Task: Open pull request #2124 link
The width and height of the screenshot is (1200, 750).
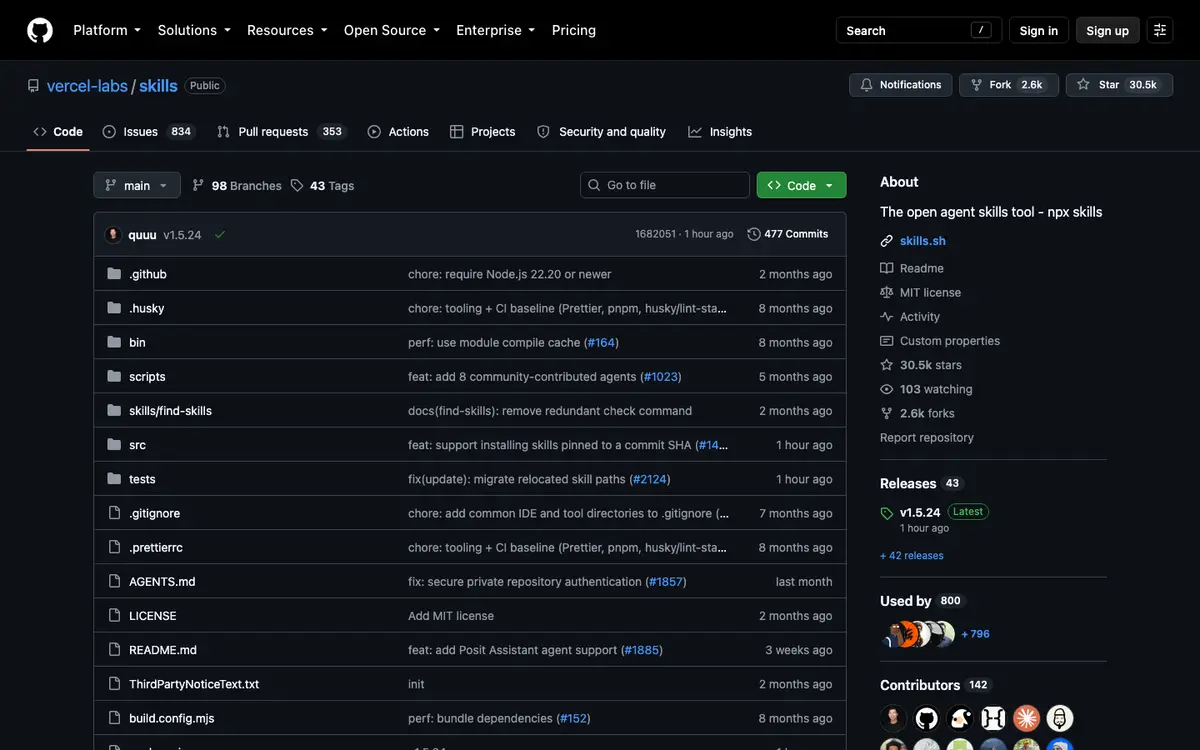Action: coord(650,479)
